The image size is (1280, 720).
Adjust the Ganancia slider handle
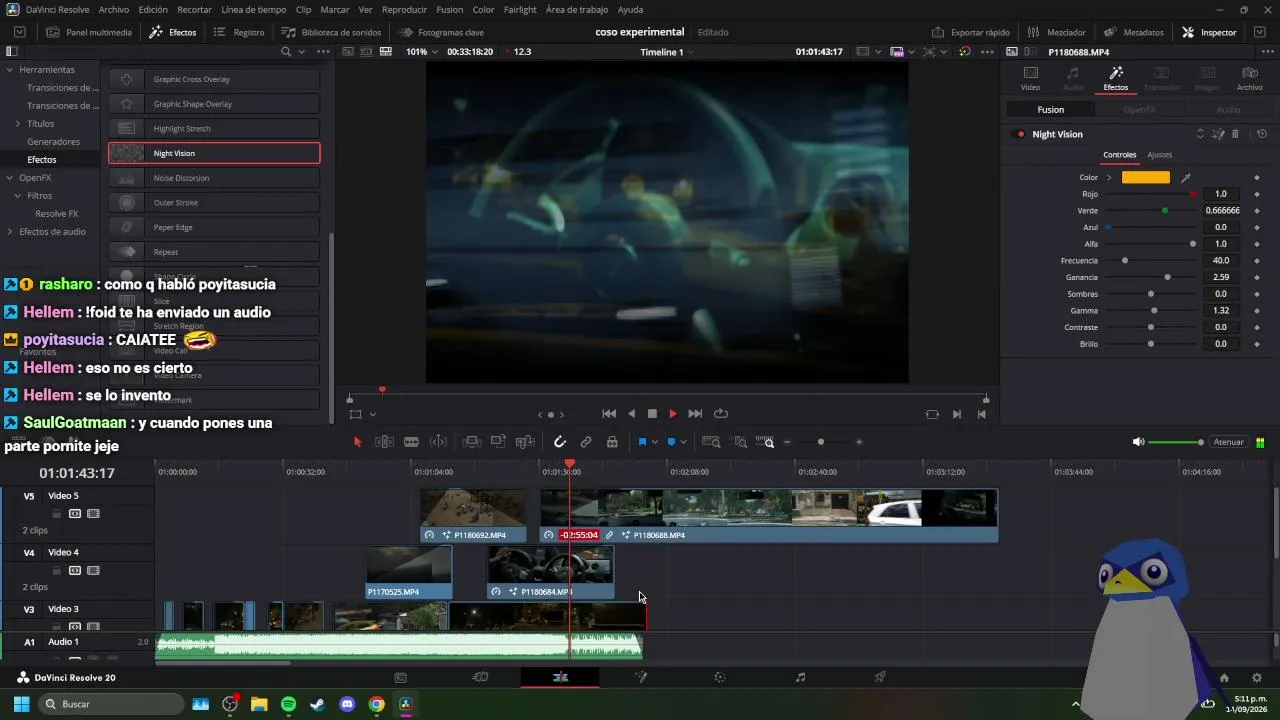coord(1168,277)
